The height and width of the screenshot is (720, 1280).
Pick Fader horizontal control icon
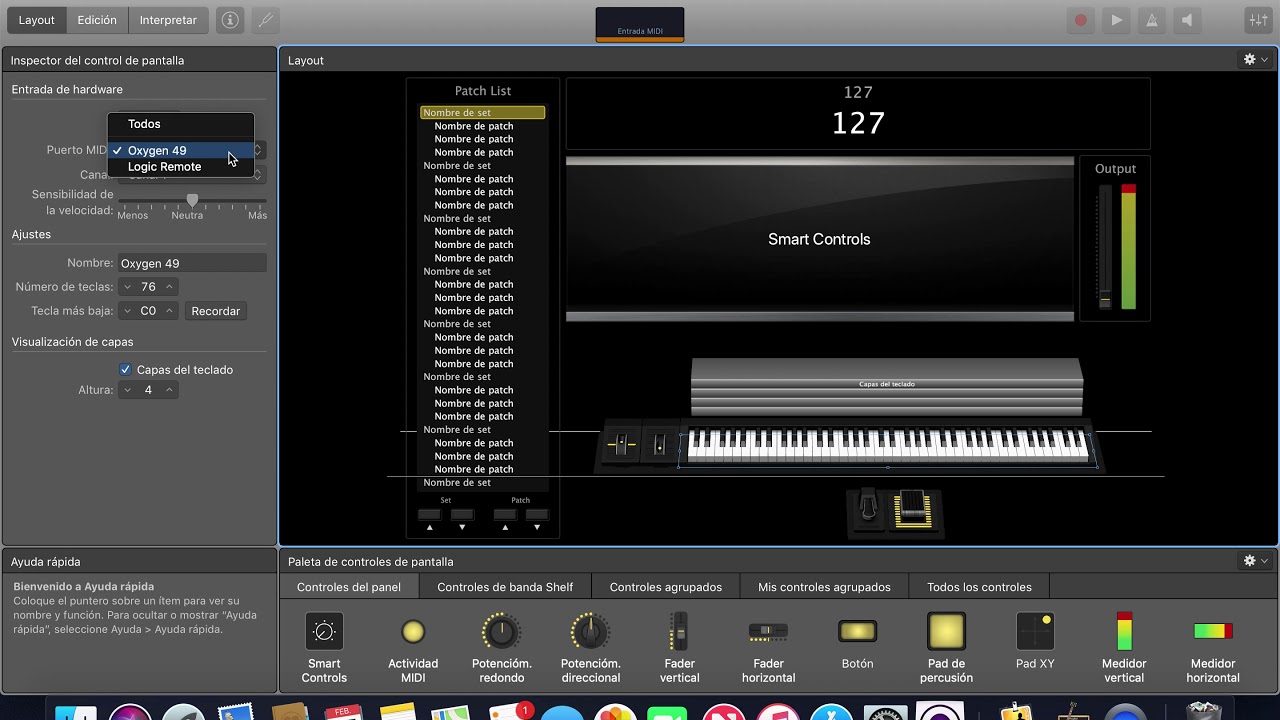pos(768,632)
